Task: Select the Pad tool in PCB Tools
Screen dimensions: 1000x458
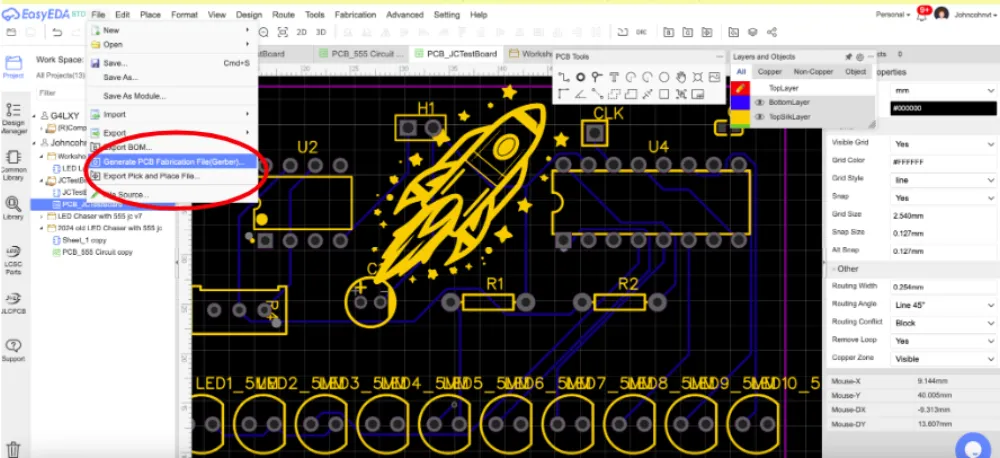Action: tap(580, 77)
